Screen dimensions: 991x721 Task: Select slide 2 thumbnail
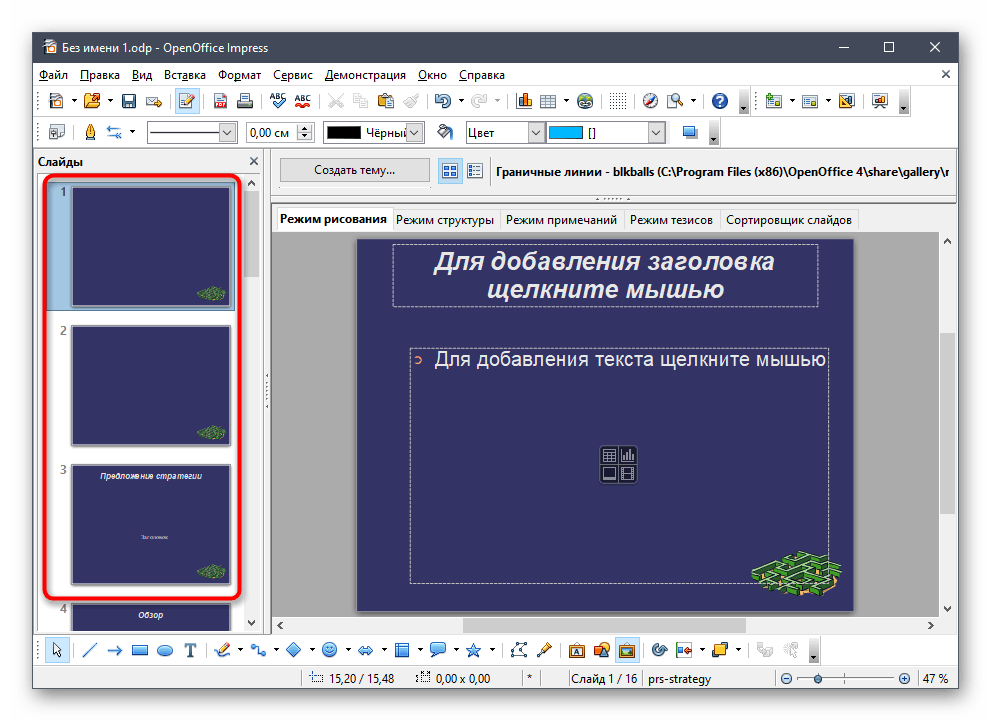tap(151, 385)
